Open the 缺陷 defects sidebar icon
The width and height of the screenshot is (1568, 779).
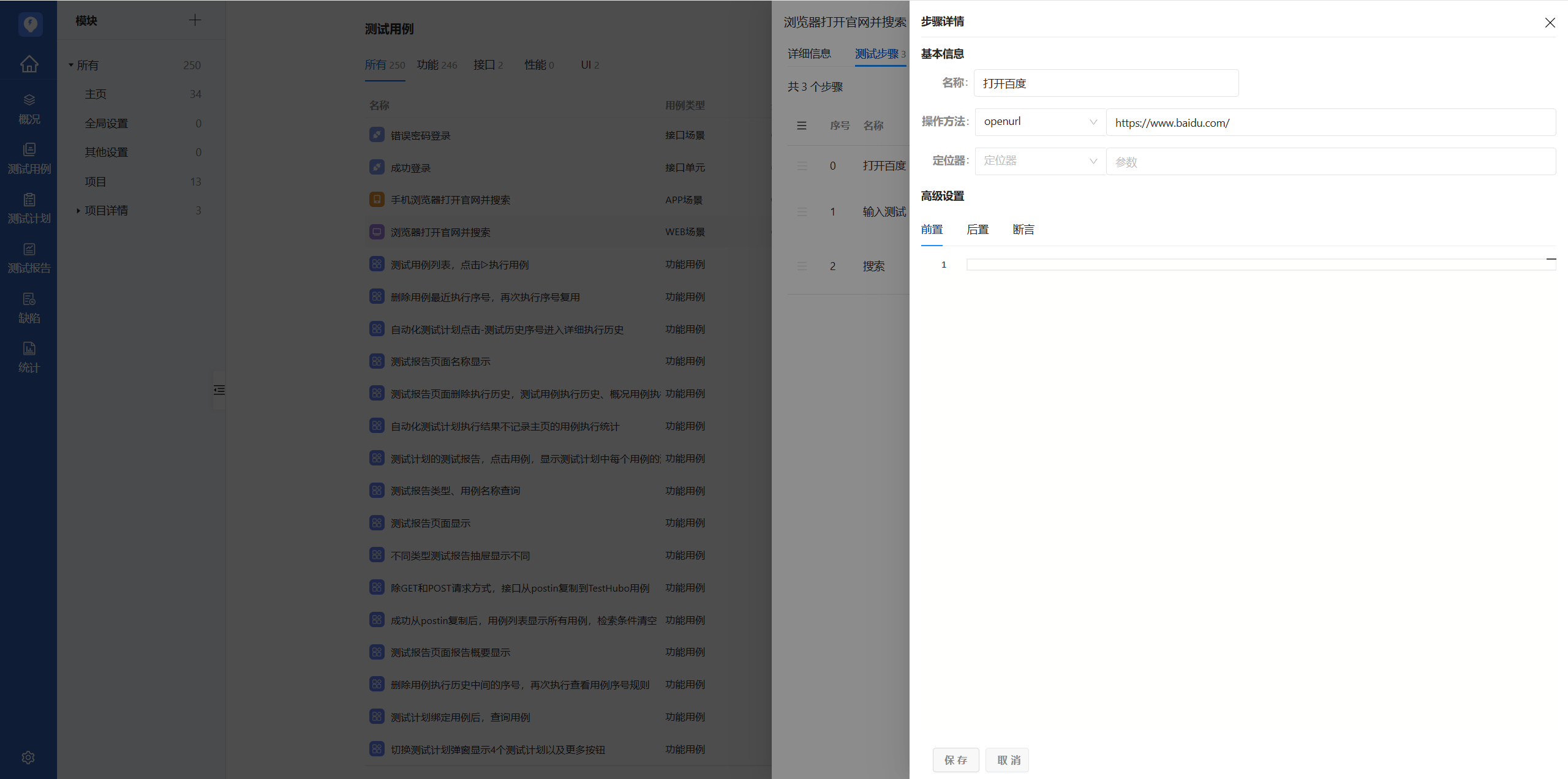pos(29,307)
